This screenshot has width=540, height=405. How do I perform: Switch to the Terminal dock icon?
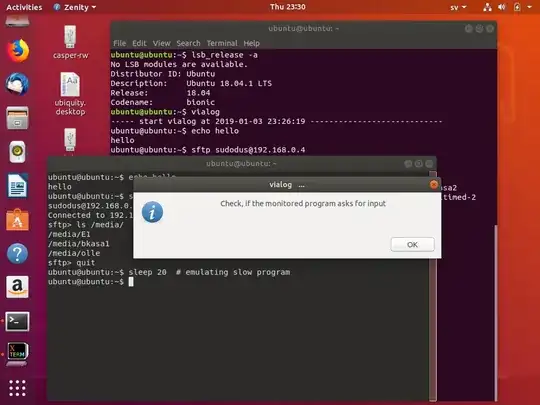coord(17,321)
